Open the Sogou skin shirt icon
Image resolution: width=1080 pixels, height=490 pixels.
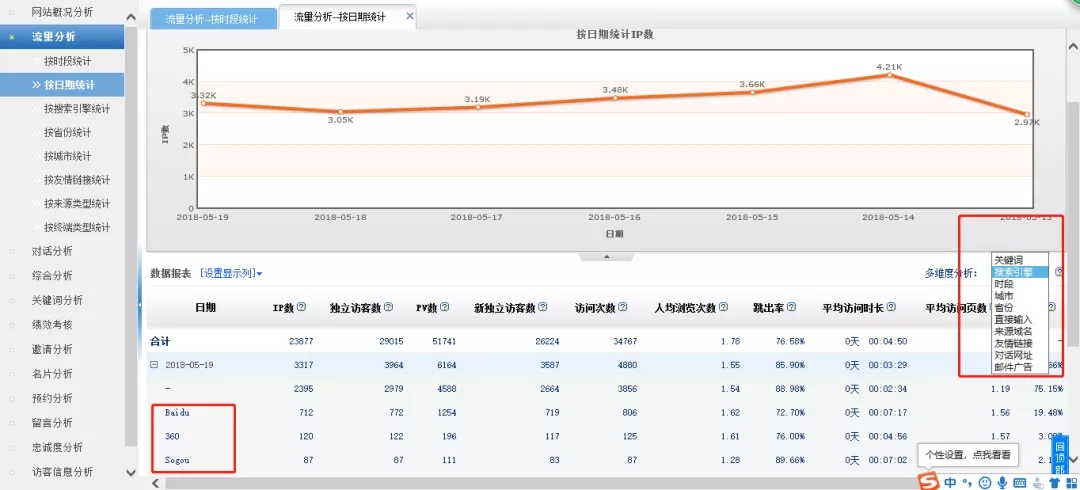click(x=1055, y=482)
